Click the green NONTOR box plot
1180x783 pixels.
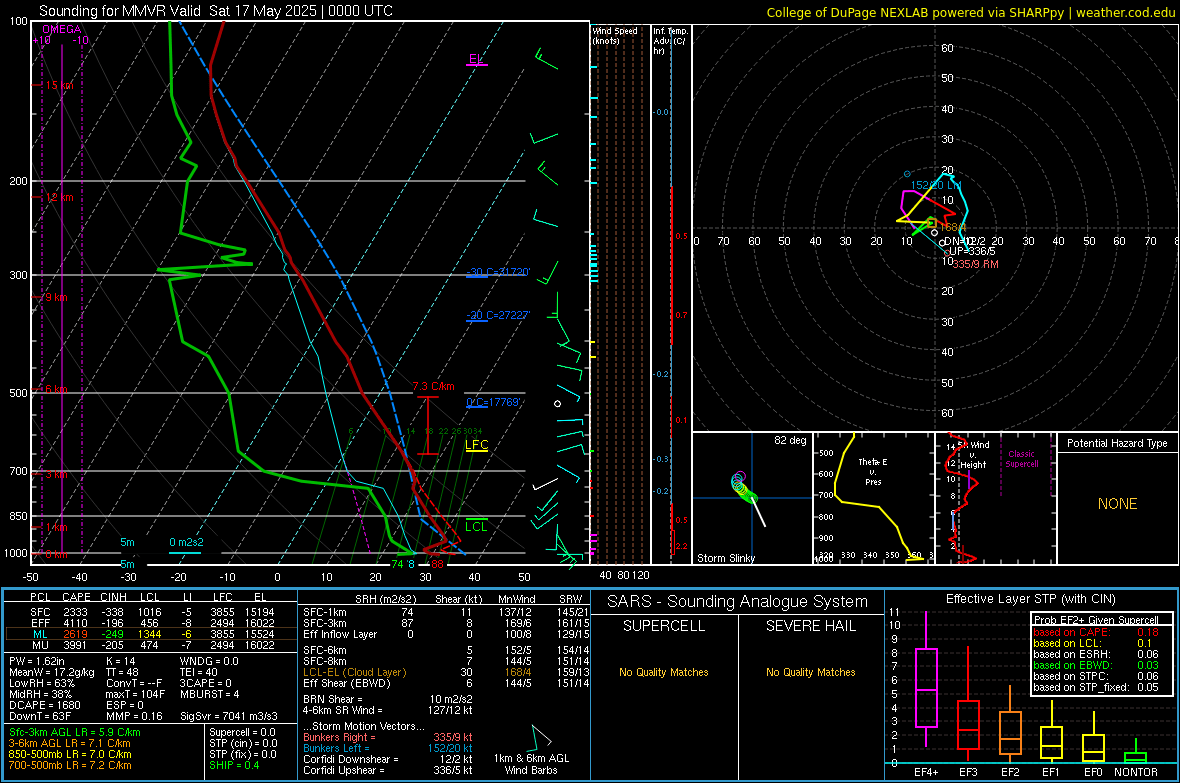coord(1135,753)
